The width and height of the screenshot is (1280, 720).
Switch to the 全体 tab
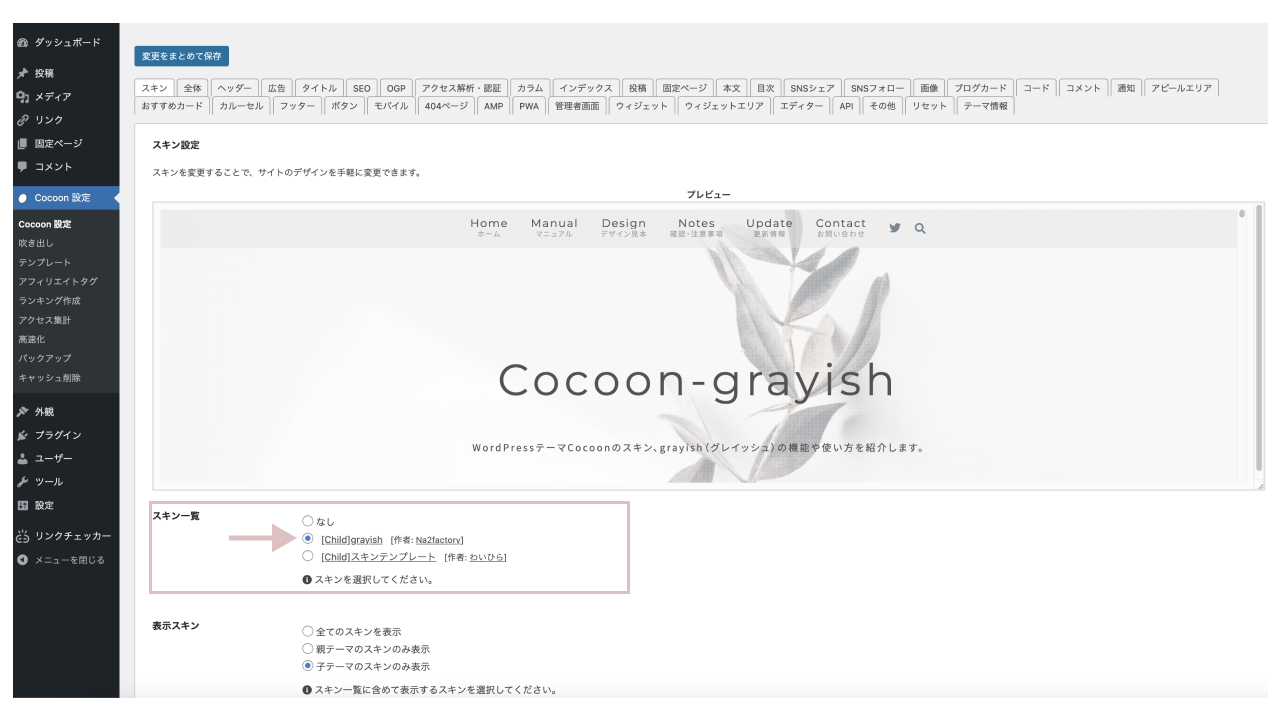[193, 88]
